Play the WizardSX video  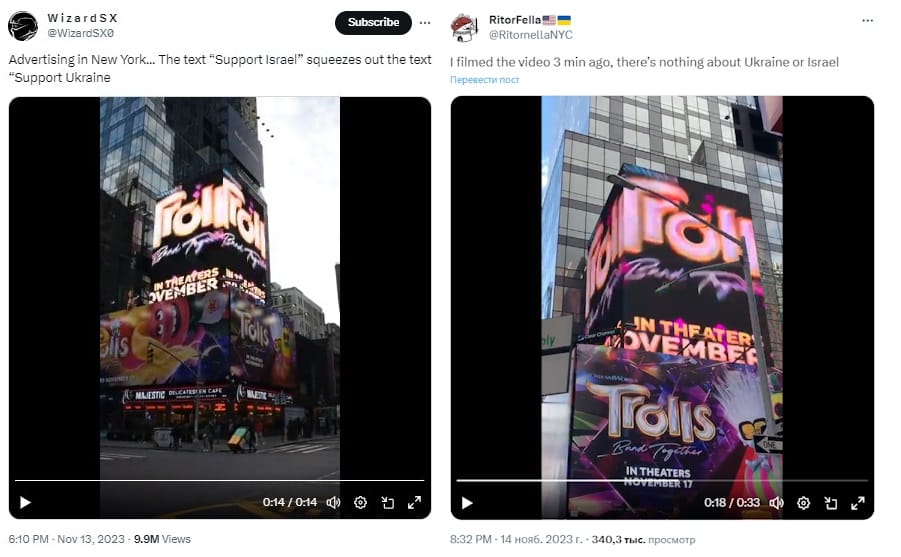pos(25,502)
